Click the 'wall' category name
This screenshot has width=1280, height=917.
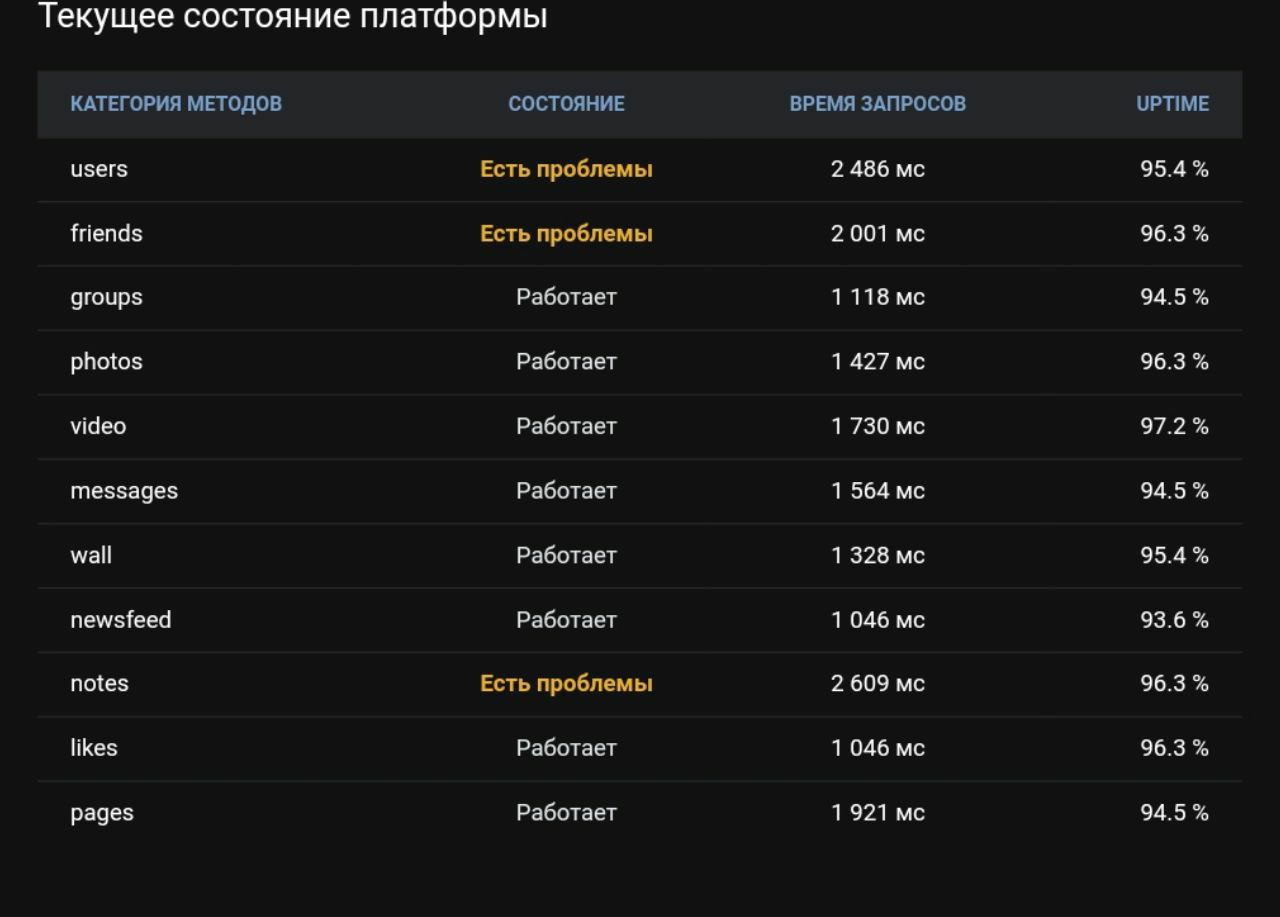(91, 555)
